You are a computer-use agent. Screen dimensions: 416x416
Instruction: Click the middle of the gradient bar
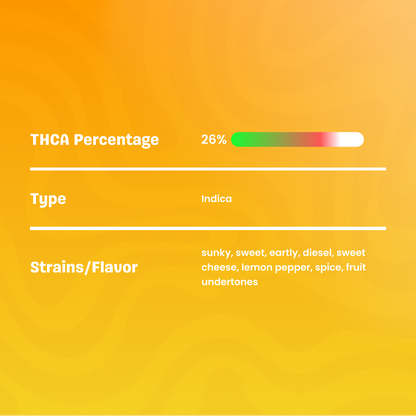click(297, 139)
